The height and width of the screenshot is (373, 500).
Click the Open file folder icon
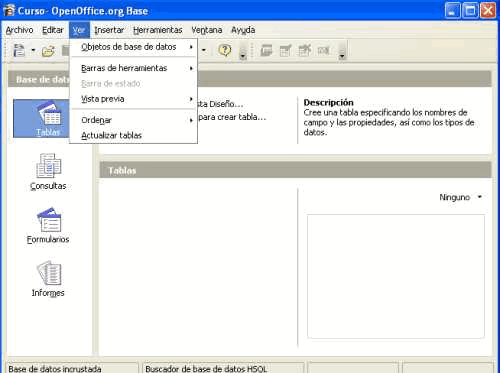(48, 51)
